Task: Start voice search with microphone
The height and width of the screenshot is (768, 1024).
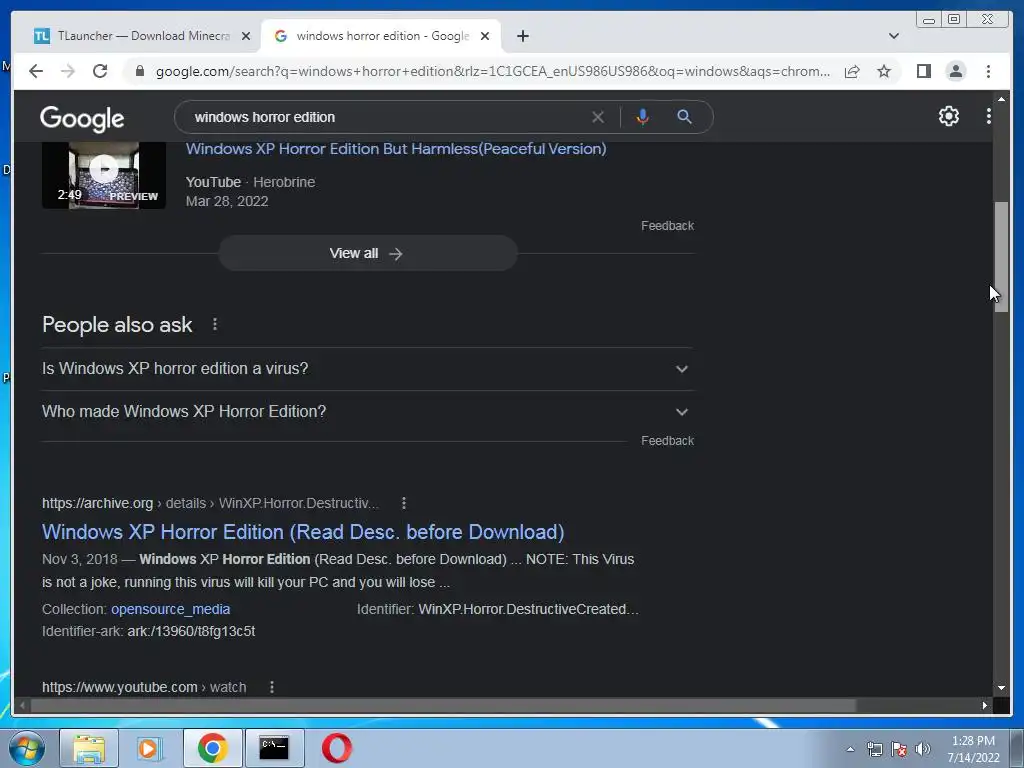Action: coord(643,117)
